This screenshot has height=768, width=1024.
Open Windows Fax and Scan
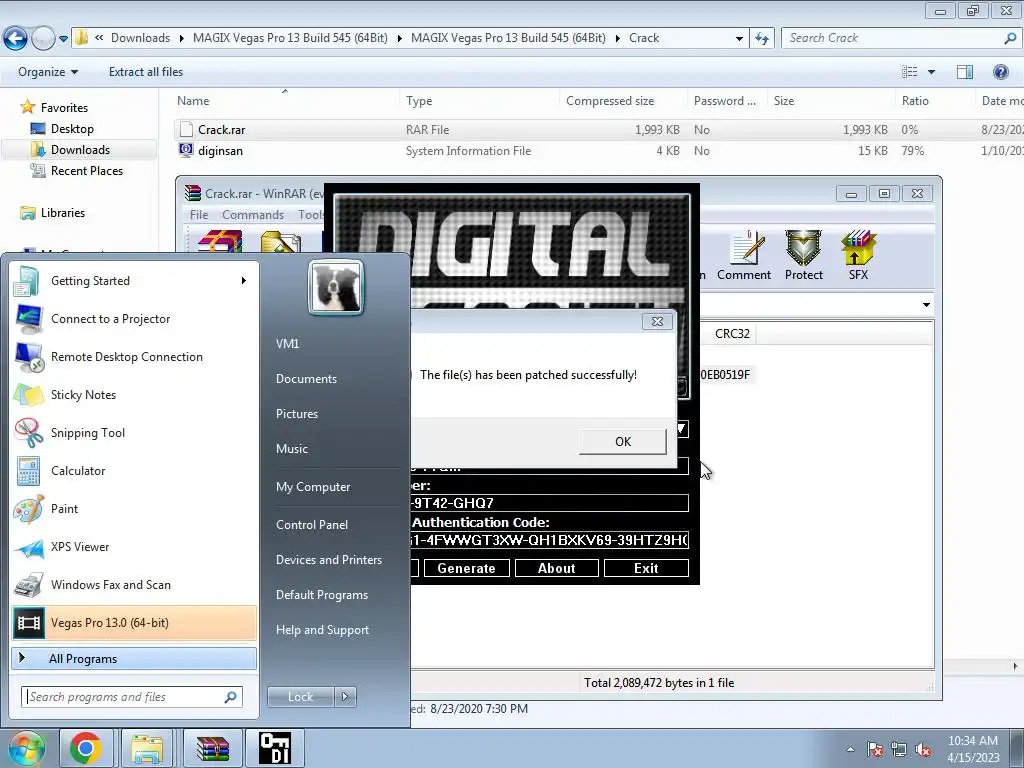click(x=134, y=584)
